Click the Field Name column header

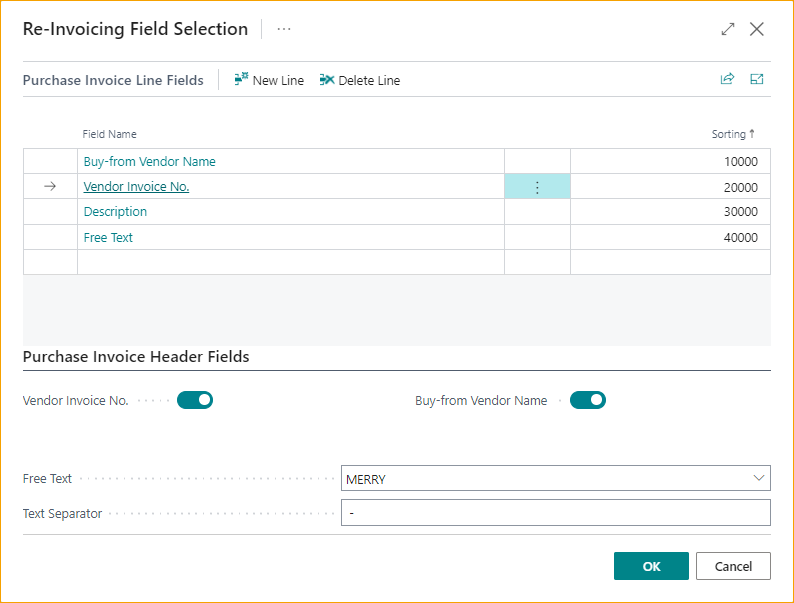[110, 134]
